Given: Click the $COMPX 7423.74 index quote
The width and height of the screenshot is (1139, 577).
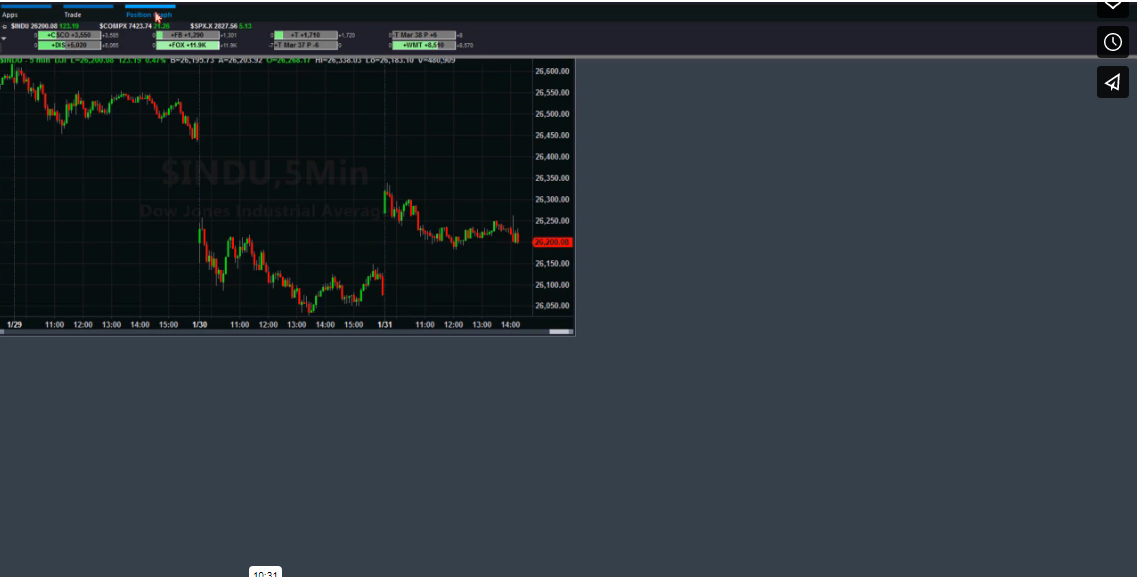Looking at the screenshot, I should click(x=134, y=25).
